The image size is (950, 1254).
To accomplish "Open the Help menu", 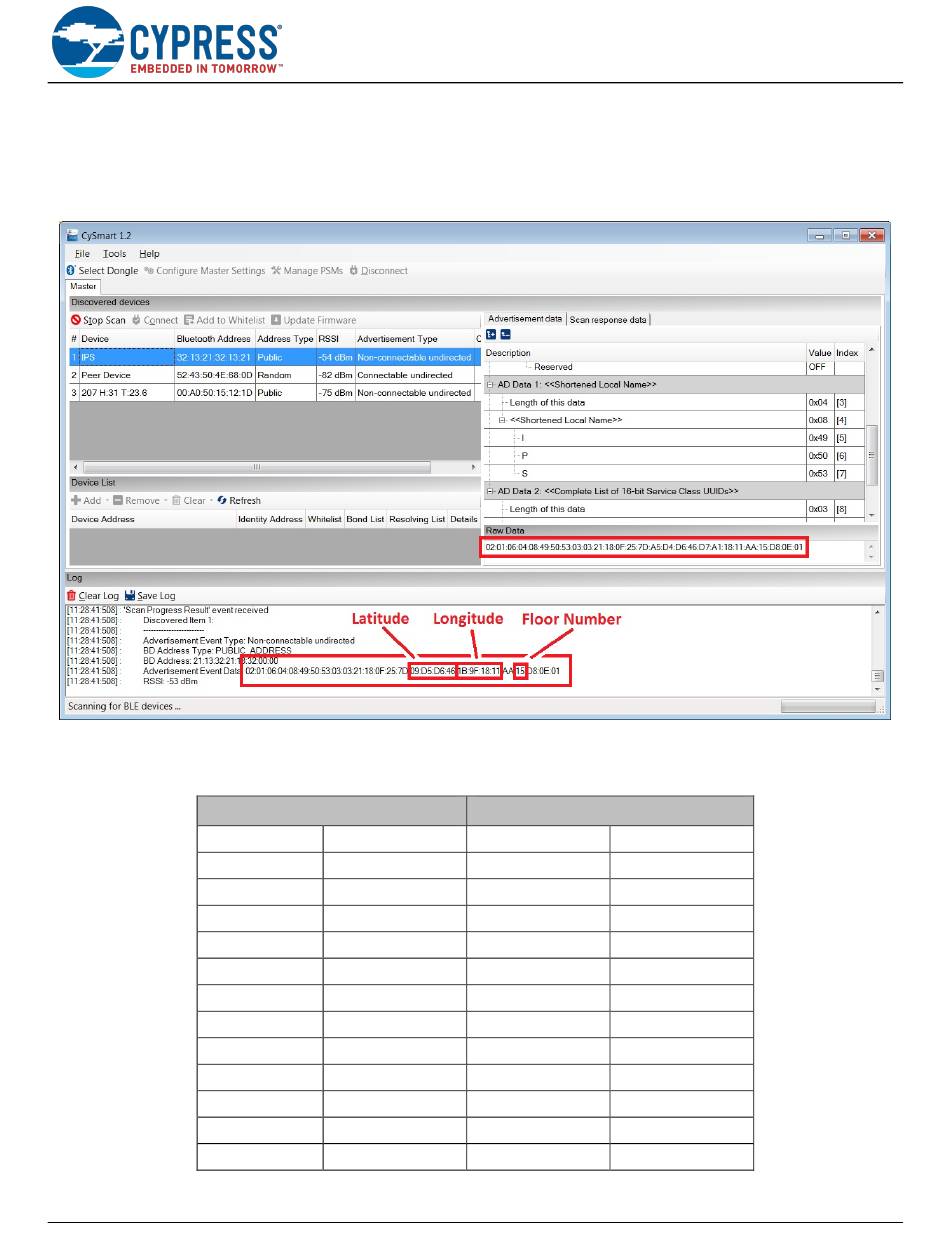I will [x=149, y=254].
